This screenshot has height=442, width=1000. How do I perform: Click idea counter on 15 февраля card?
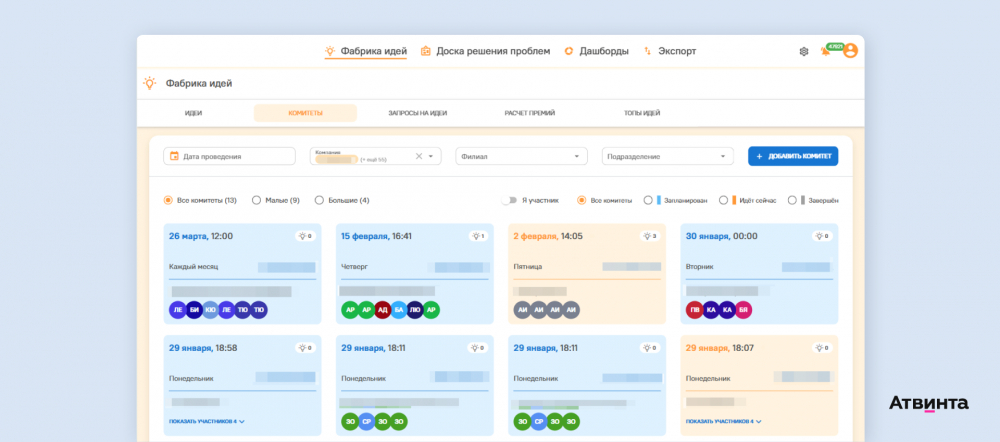coord(478,236)
